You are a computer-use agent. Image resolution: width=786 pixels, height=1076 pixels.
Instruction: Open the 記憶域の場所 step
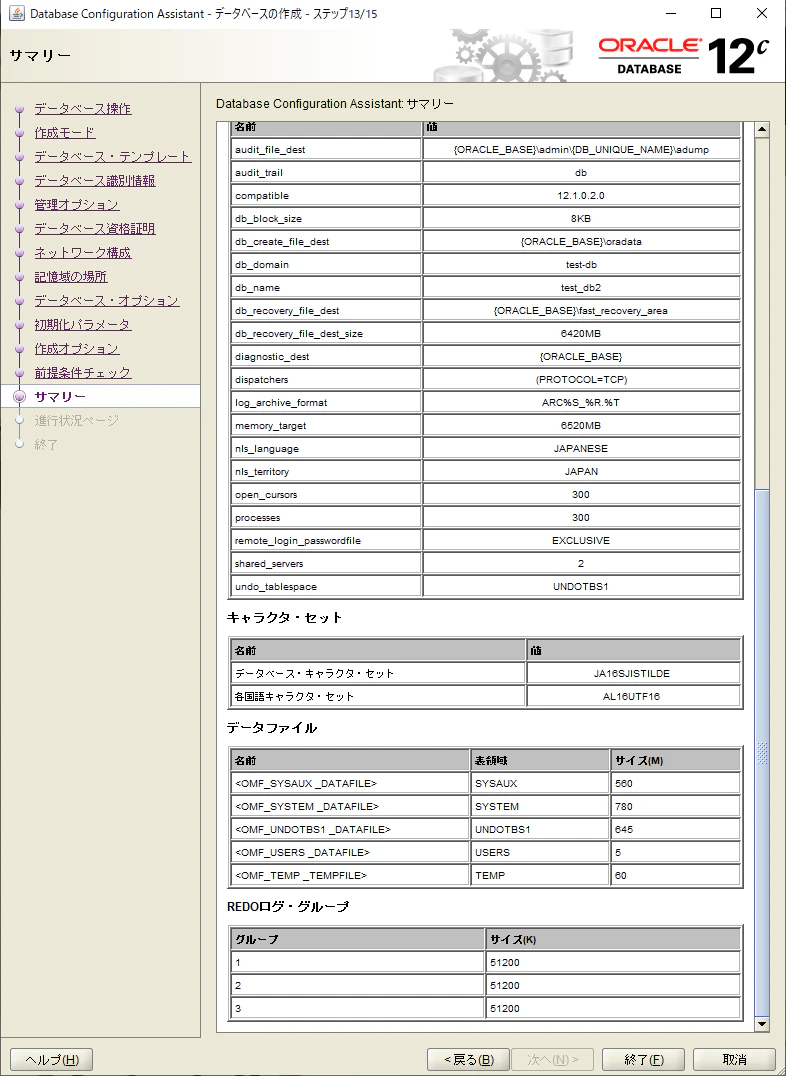(71, 277)
